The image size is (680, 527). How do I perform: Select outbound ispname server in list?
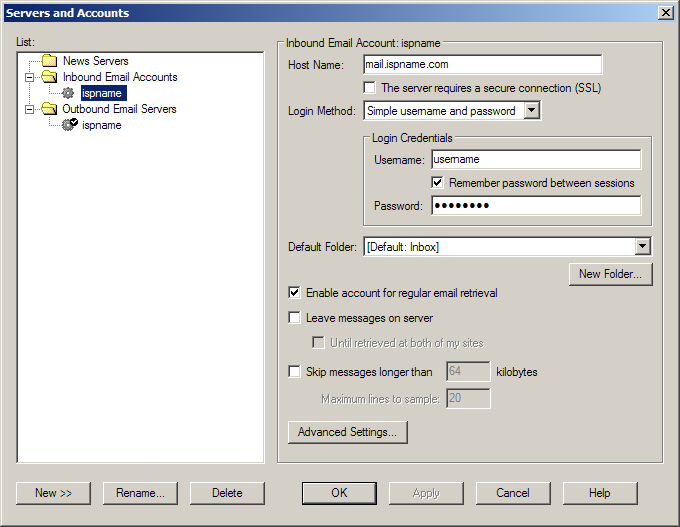(x=102, y=125)
